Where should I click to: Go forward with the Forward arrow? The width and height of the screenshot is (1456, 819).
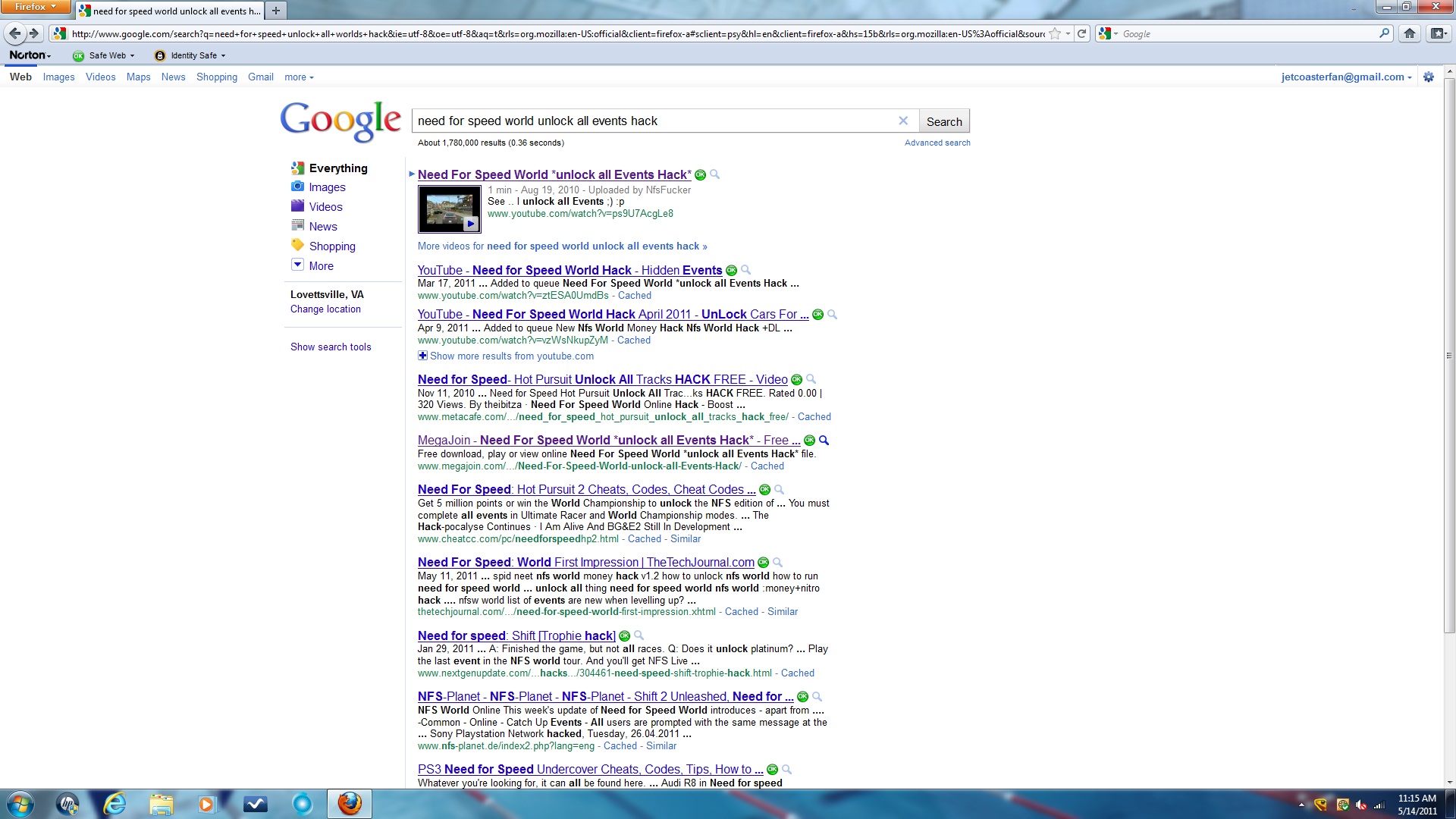pyautogui.click(x=34, y=33)
